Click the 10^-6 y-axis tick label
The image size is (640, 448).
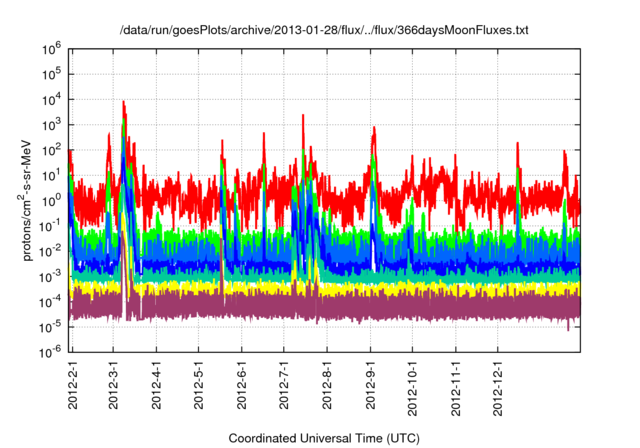[50, 352]
